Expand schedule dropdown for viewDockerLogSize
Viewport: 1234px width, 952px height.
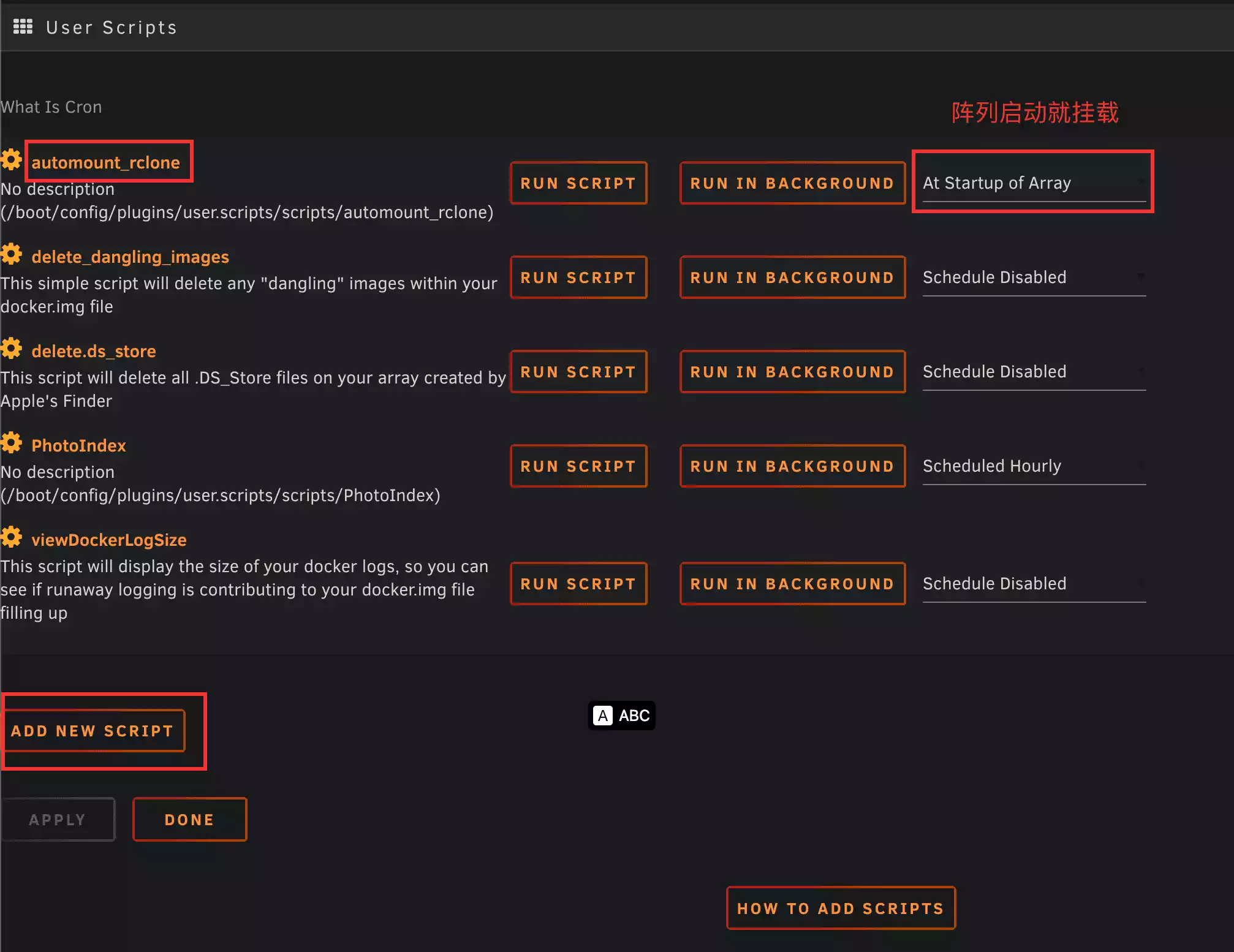(1034, 584)
